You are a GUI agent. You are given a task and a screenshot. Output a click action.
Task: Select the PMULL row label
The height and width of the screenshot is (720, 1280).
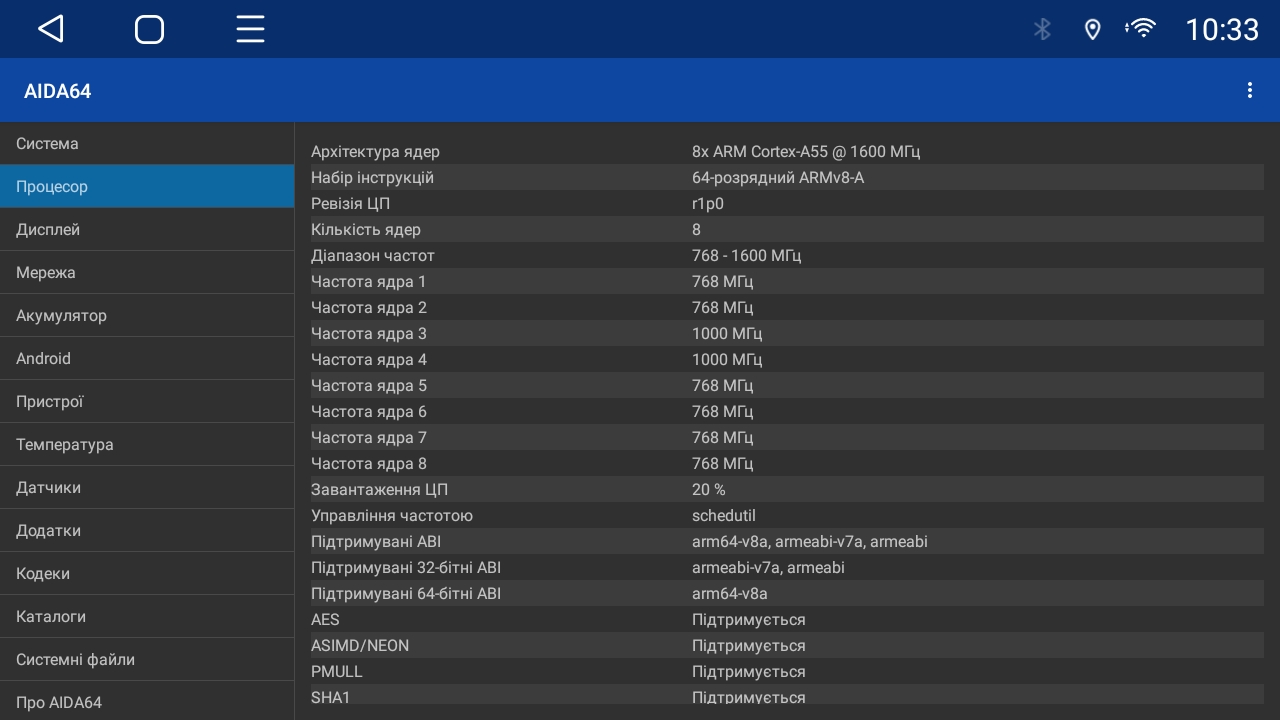(337, 672)
